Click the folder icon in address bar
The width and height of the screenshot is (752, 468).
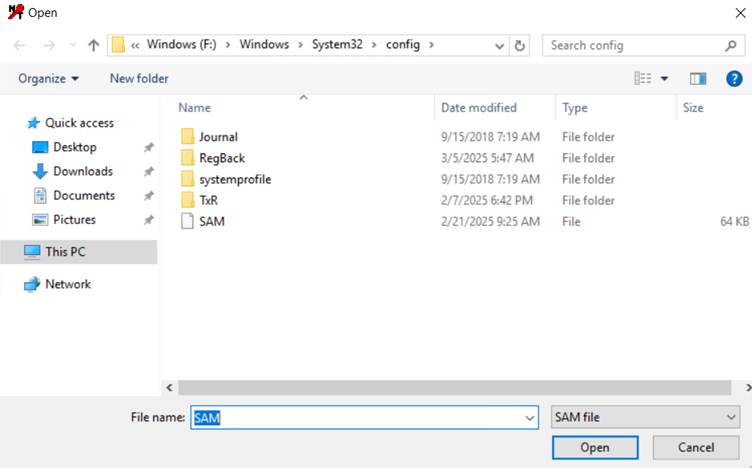pos(118,45)
